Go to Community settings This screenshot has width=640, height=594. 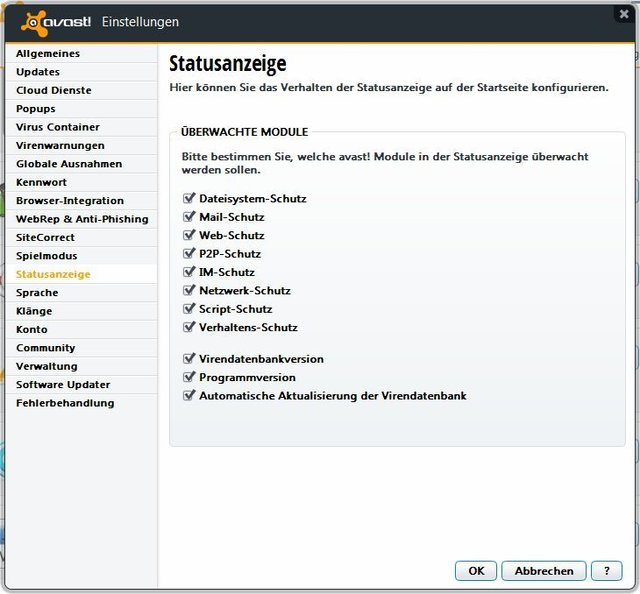81,347
